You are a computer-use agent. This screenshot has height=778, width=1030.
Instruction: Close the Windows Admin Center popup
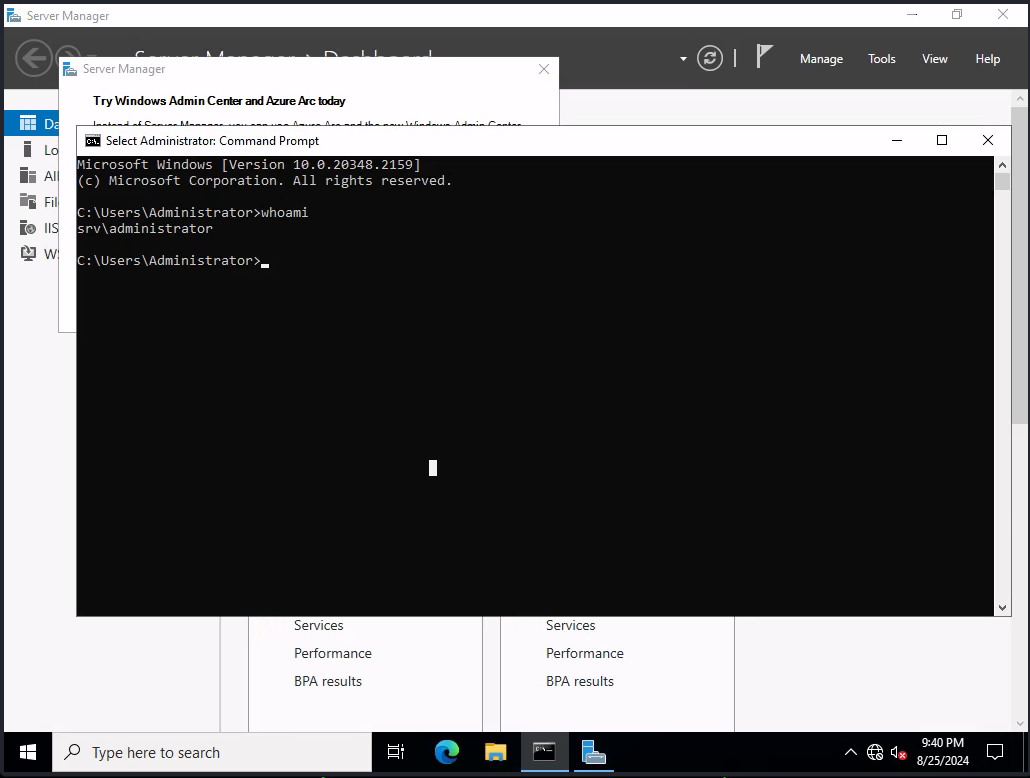pos(544,69)
